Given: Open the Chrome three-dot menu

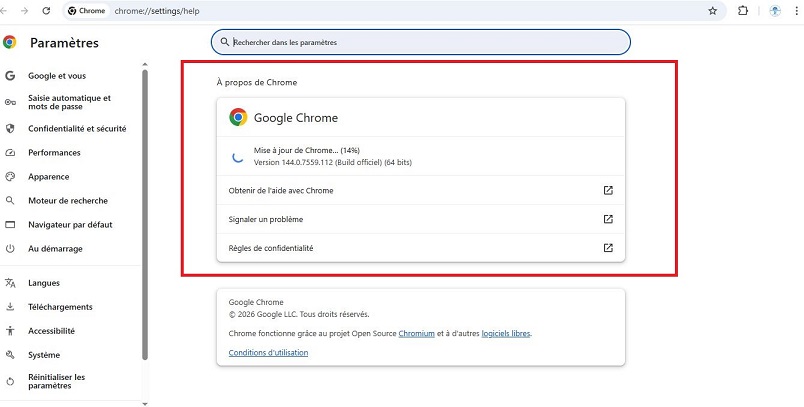Looking at the screenshot, I should point(796,11).
